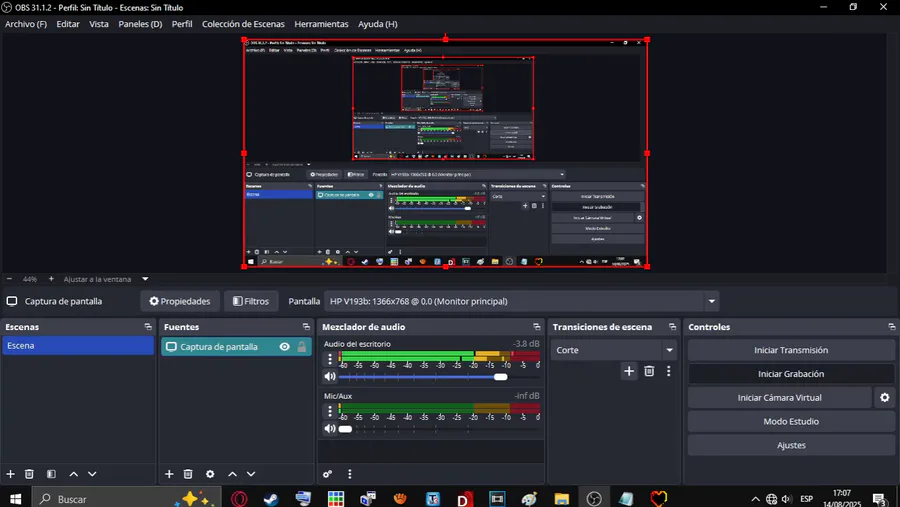Add a new scene with the plus icon in Escenas
Image resolution: width=900 pixels, height=507 pixels.
10,474
